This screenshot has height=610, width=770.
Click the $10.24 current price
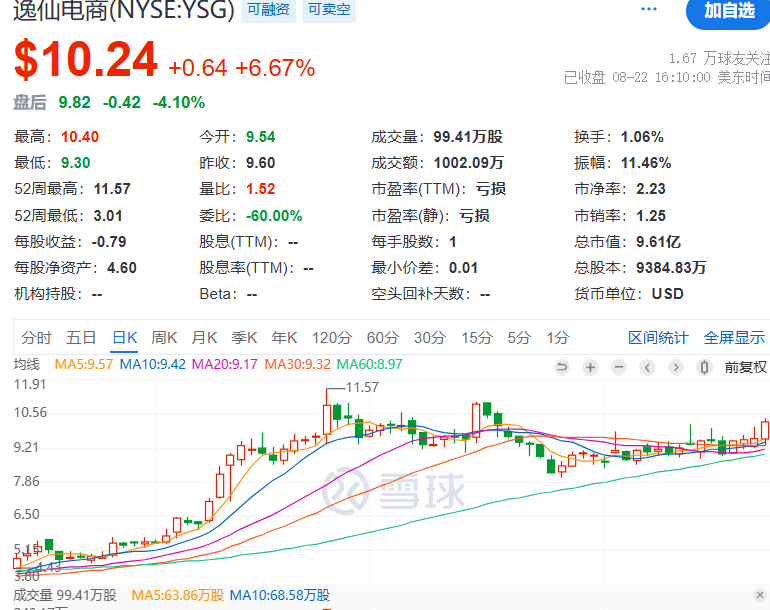[x=86, y=60]
